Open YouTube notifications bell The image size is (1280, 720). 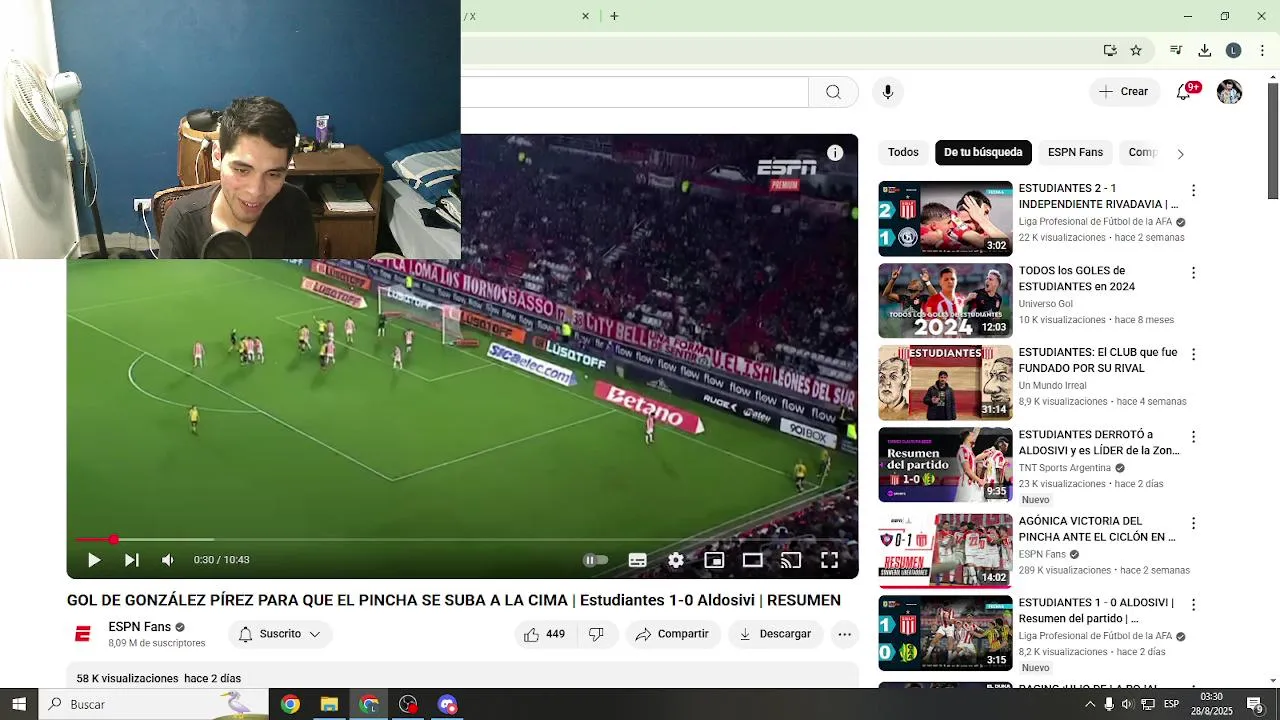pyautogui.click(x=1184, y=92)
